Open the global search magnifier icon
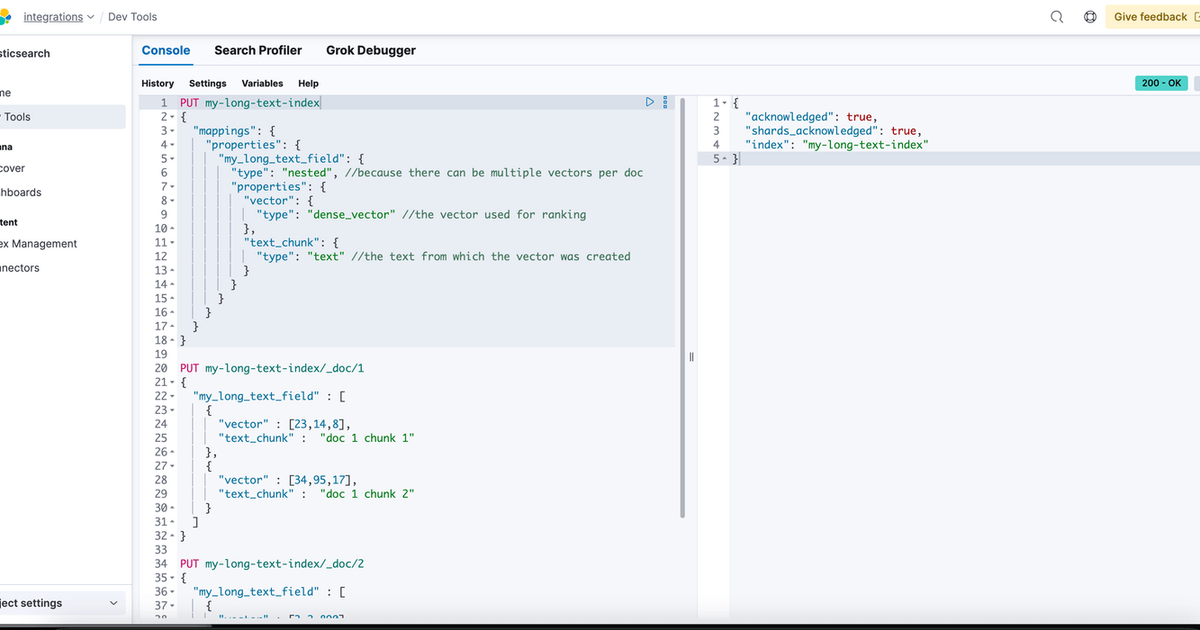Viewport: 1200px width, 630px height. point(1057,17)
